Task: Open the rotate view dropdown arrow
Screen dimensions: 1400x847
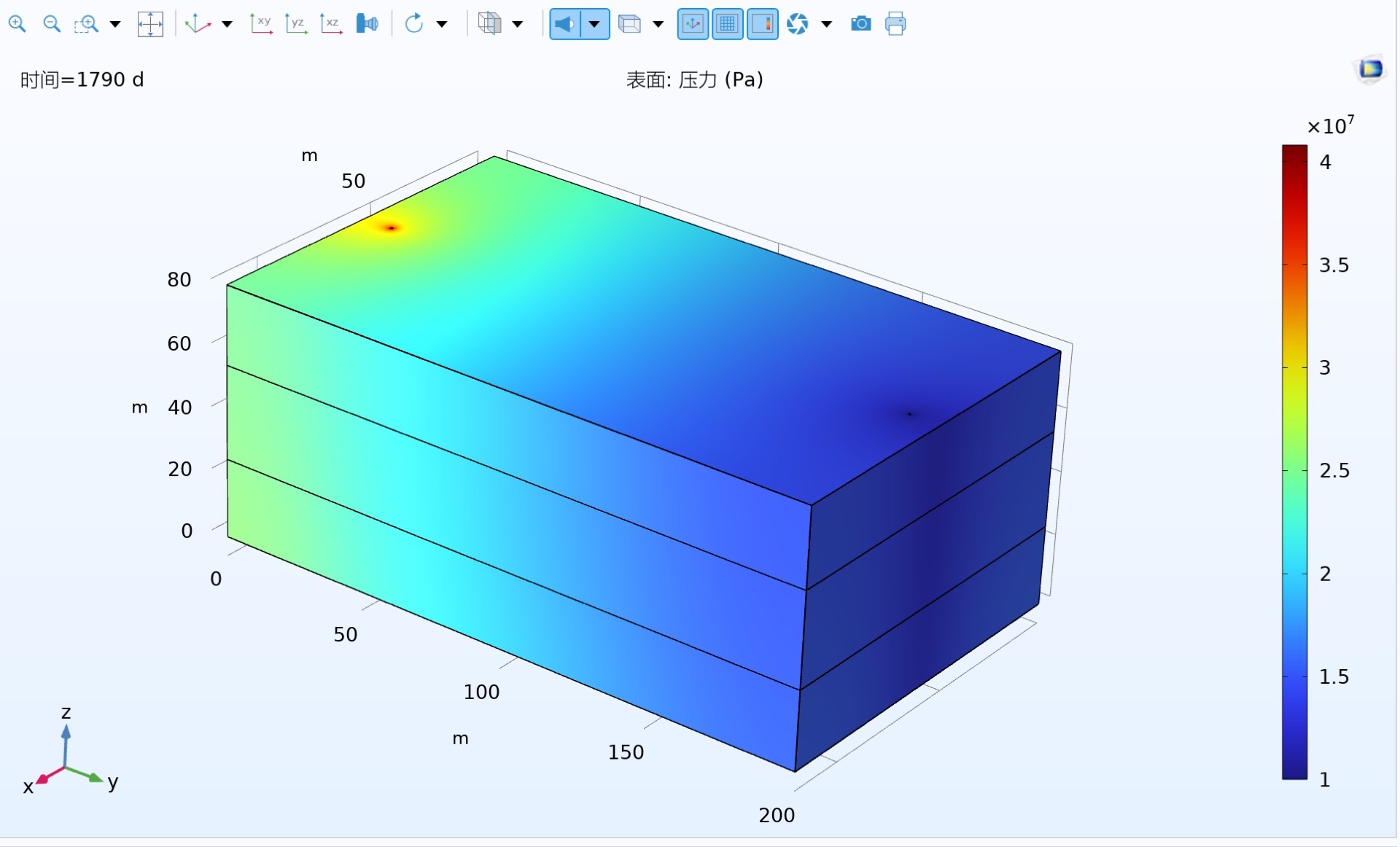Action: click(x=442, y=24)
